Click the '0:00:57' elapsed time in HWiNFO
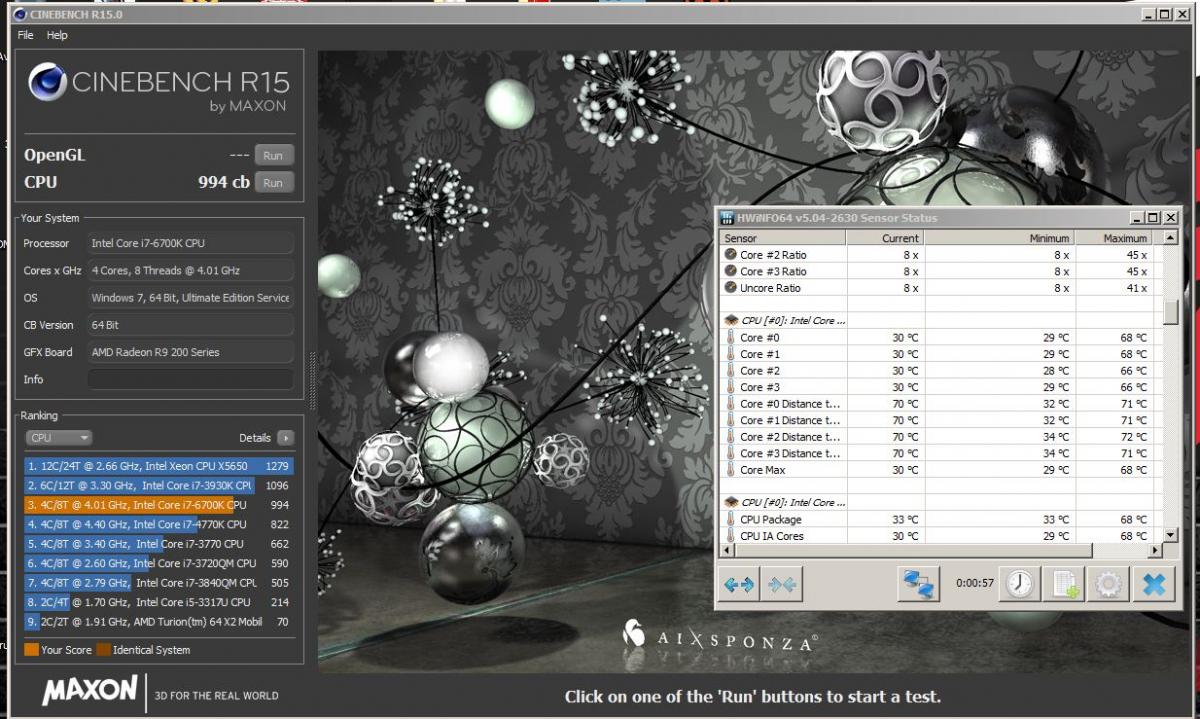Image resolution: width=1200 pixels, height=719 pixels. (x=974, y=583)
